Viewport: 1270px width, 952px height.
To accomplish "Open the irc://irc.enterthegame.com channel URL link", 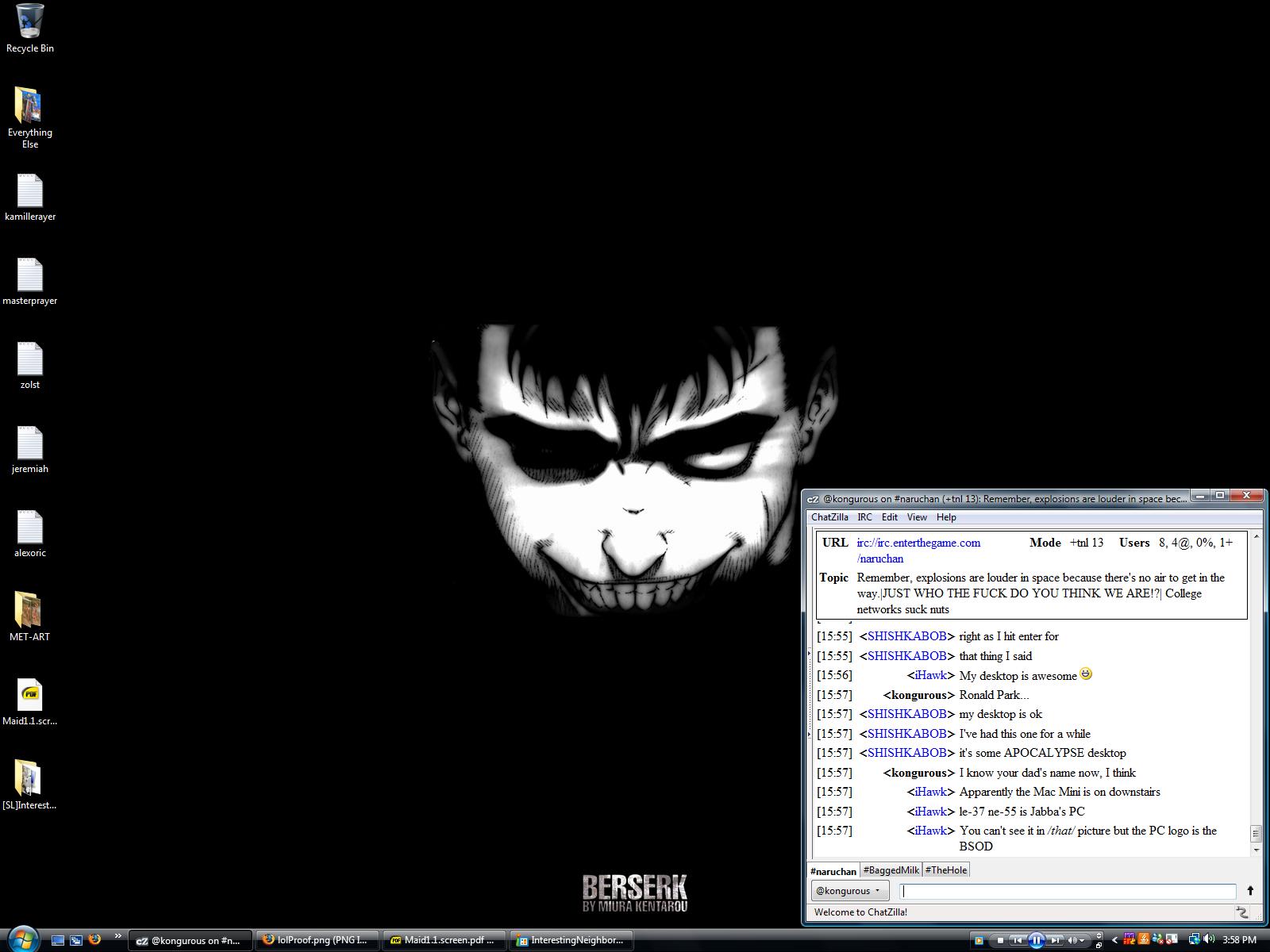I will click(918, 551).
